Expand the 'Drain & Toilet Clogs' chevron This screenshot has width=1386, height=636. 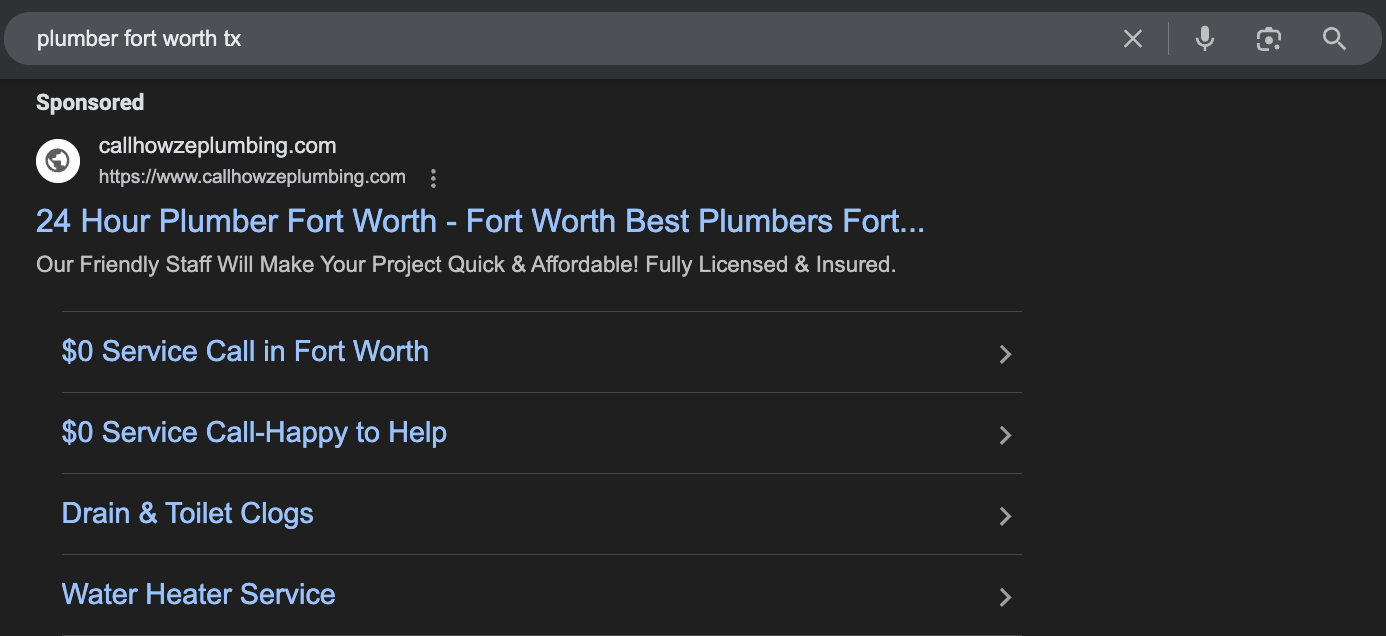(x=1005, y=516)
